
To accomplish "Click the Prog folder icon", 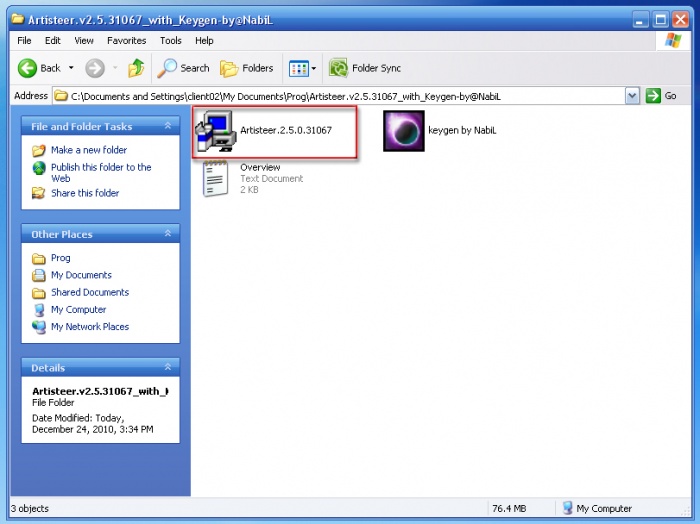I will click(x=39, y=258).
